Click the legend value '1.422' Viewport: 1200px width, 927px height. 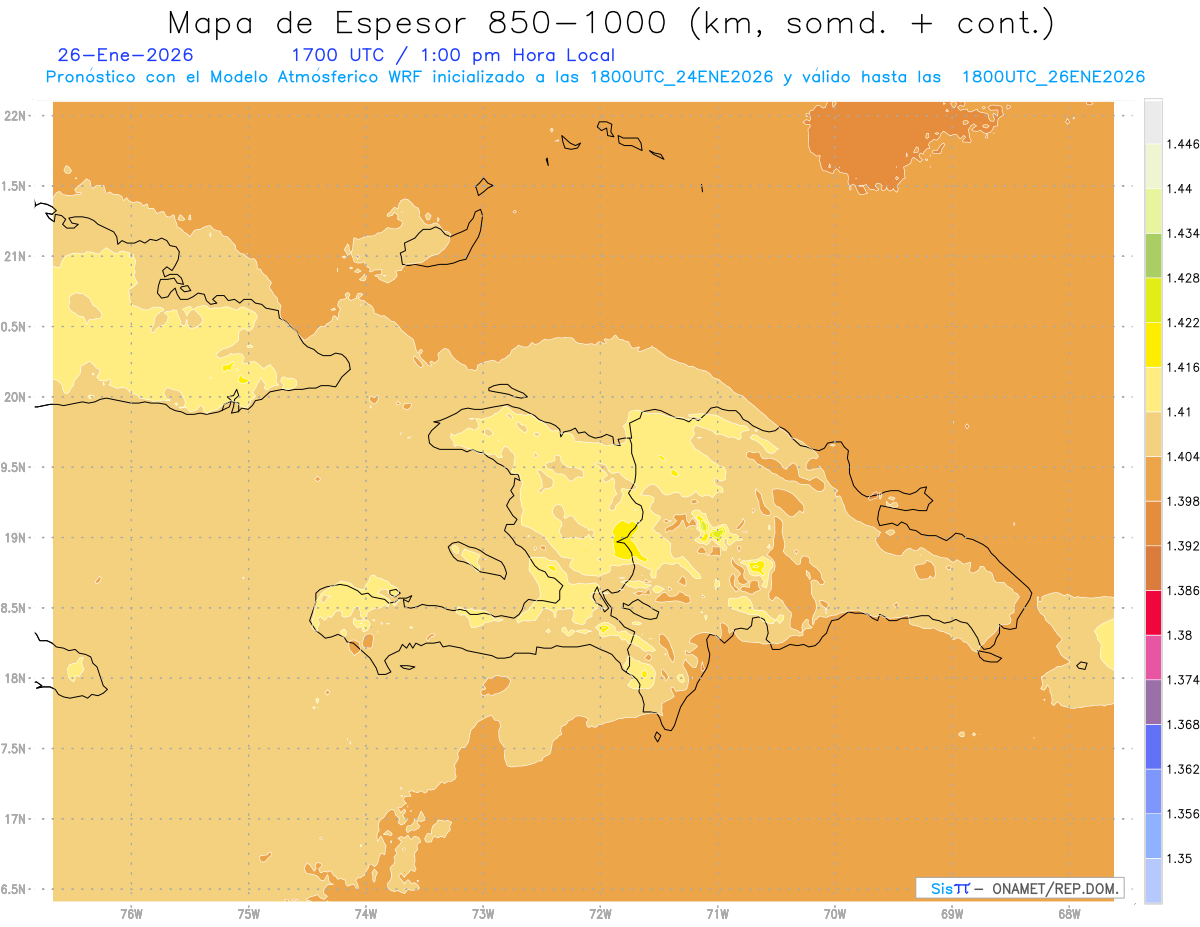1181,322
